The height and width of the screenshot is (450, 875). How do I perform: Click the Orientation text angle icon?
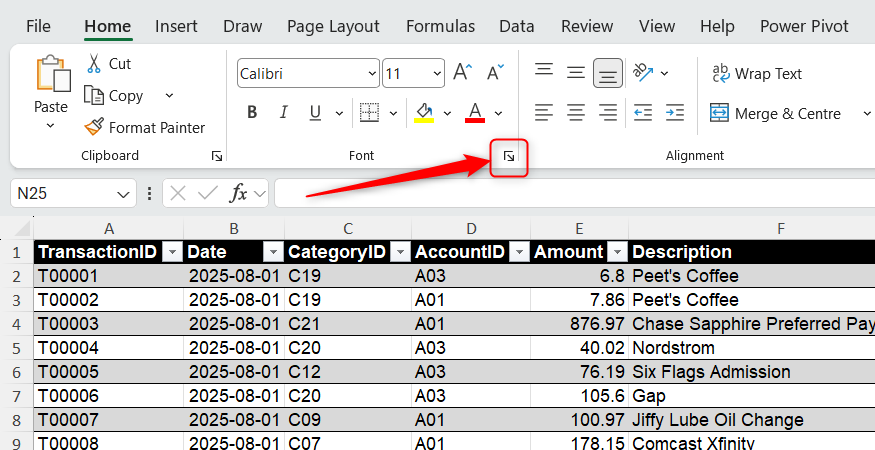coord(643,72)
